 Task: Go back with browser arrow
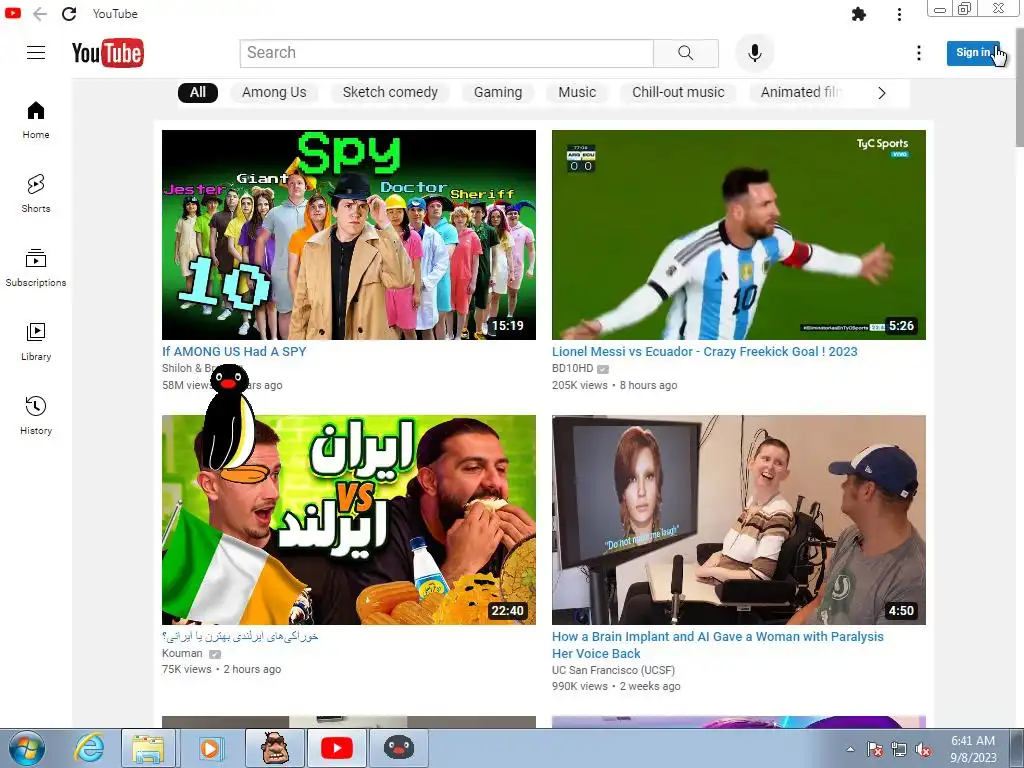pyautogui.click(x=40, y=14)
